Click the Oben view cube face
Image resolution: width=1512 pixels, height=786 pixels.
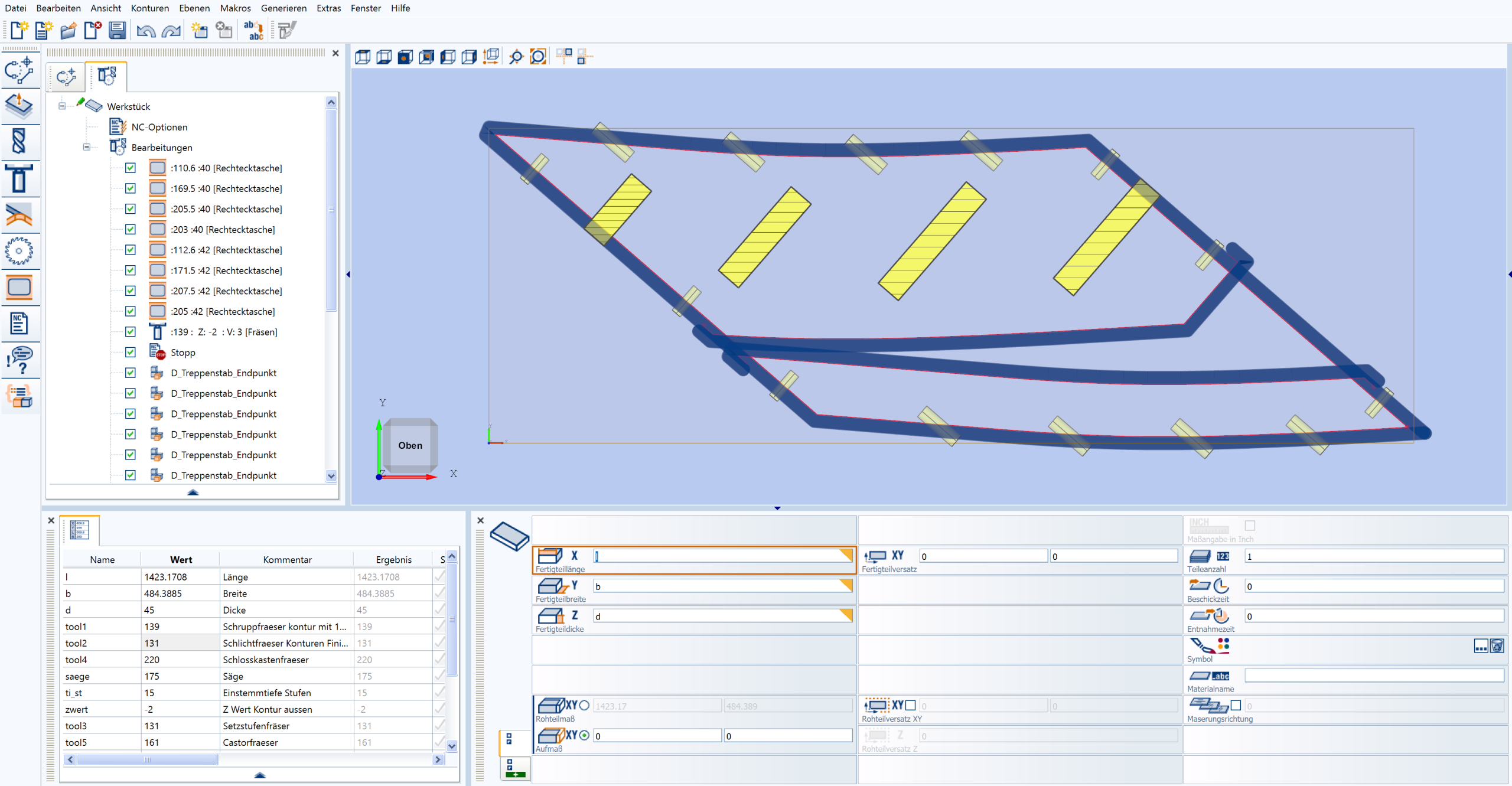(x=410, y=445)
